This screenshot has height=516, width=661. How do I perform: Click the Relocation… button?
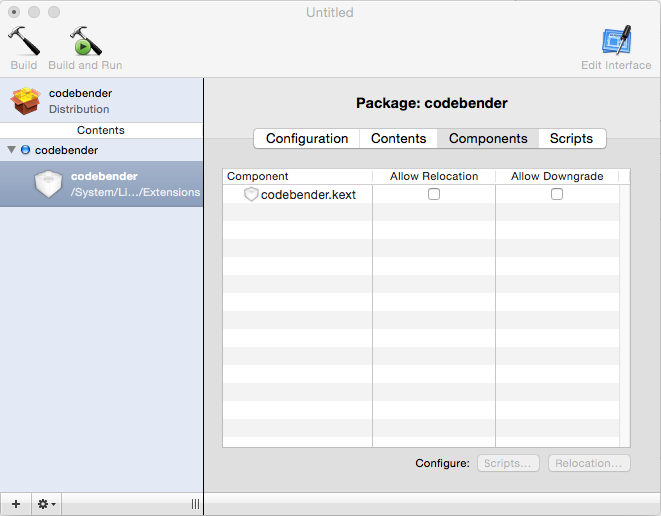pos(589,463)
